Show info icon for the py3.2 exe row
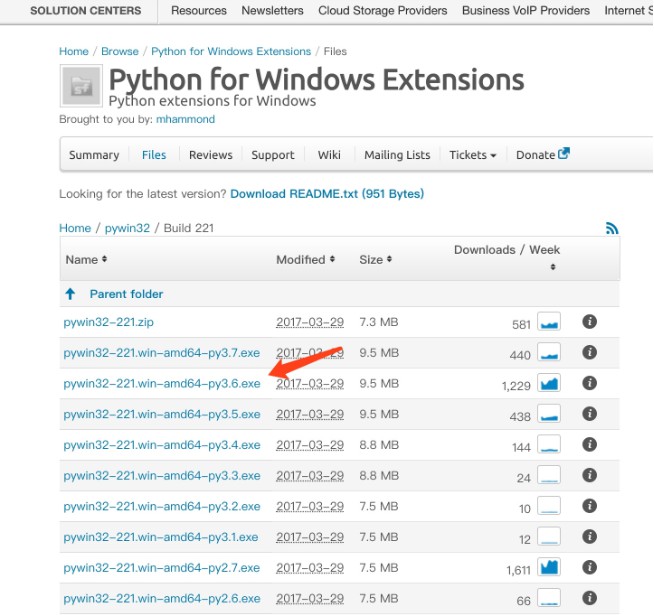The height and width of the screenshot is (615, 654). (x=589, y=506)
